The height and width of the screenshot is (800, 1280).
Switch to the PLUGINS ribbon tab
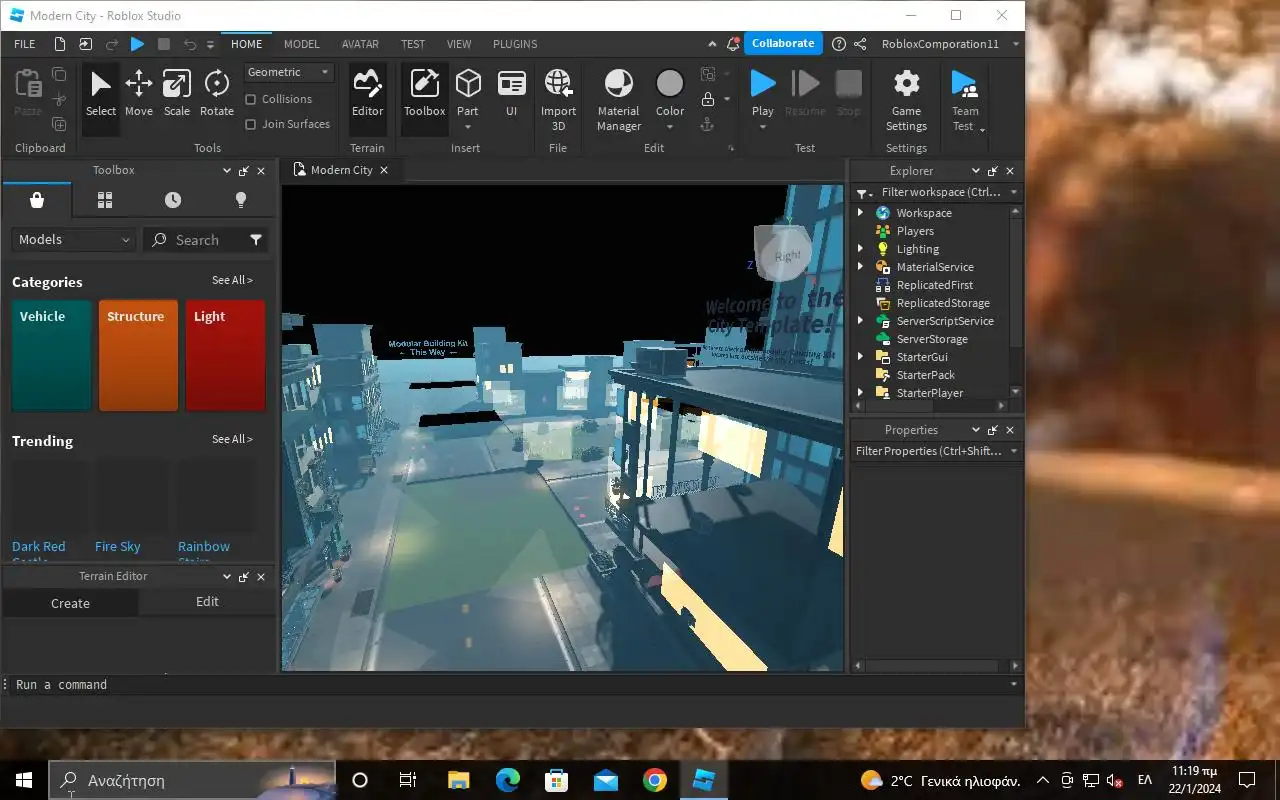pyautogui.click(x=515, y=44)
